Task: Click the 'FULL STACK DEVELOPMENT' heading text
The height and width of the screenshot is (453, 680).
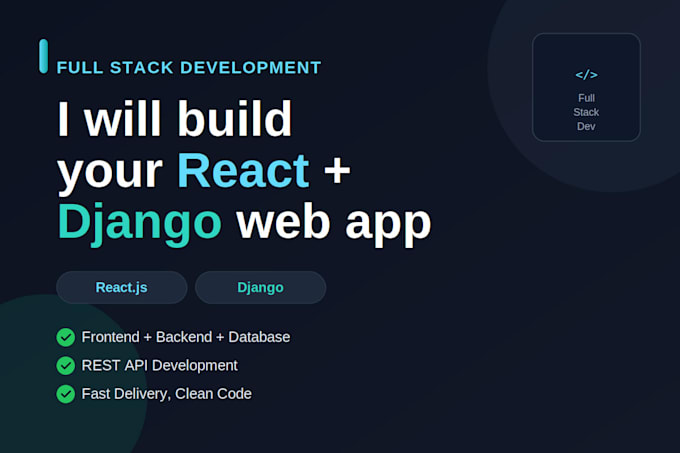Action: pos(189,68)
